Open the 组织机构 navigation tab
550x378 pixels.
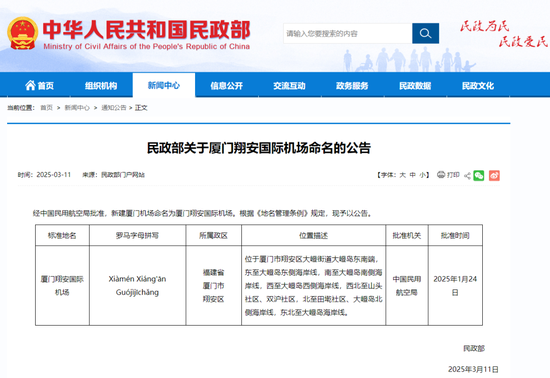point(101,86)
